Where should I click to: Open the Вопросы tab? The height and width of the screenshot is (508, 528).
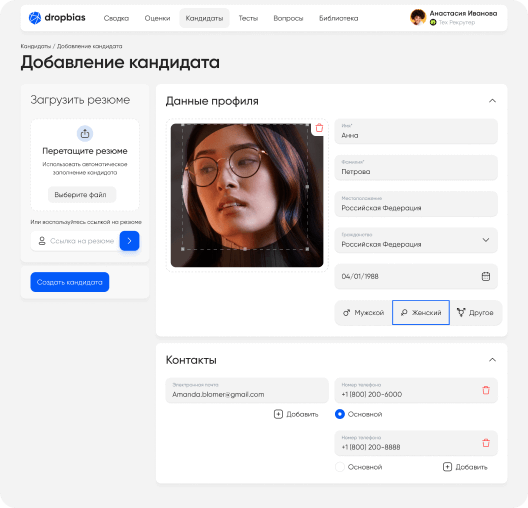click(288, 18)
